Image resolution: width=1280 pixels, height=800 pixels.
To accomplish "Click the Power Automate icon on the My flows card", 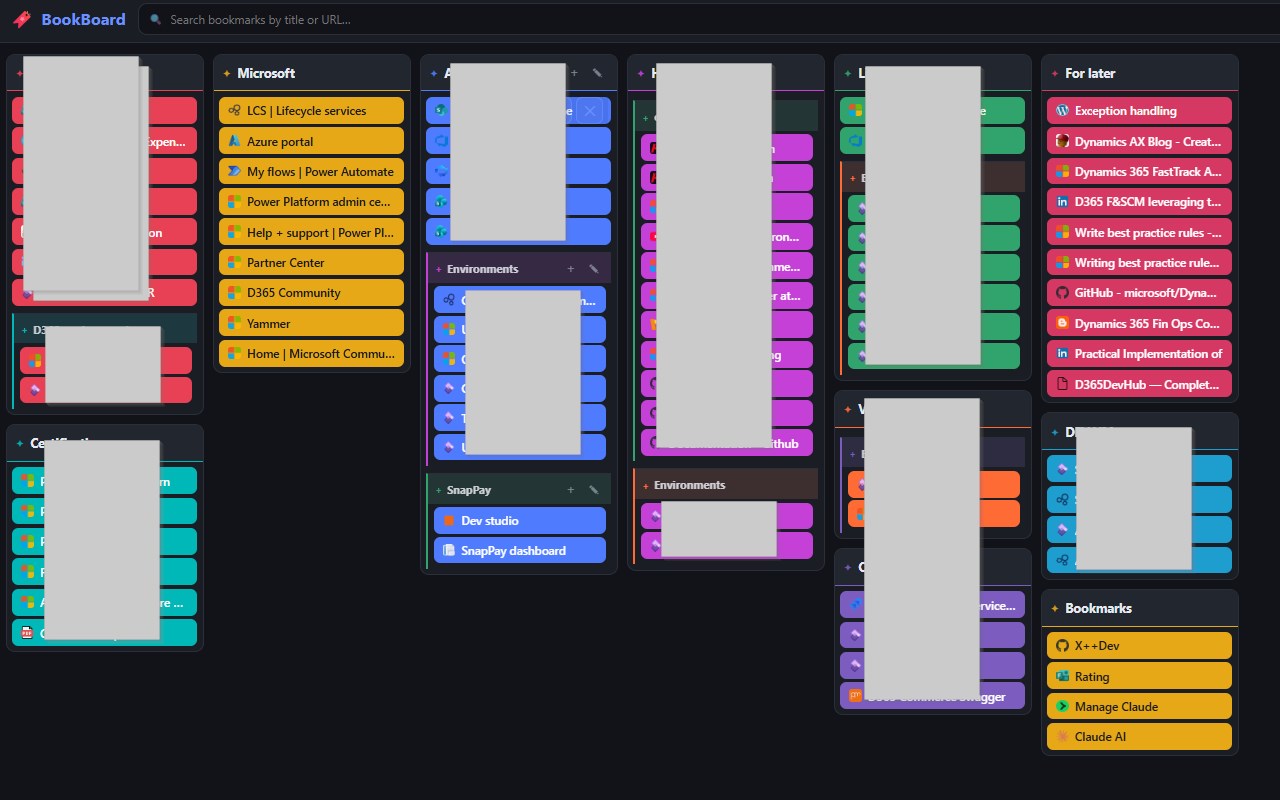I will (x=234, y=171).
